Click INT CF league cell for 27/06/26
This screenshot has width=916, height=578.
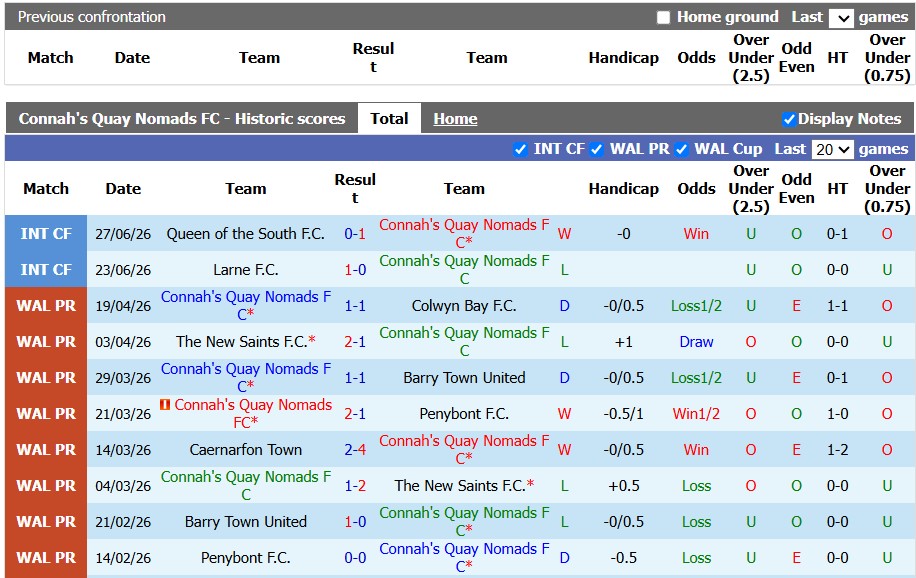tap(46, 234)
